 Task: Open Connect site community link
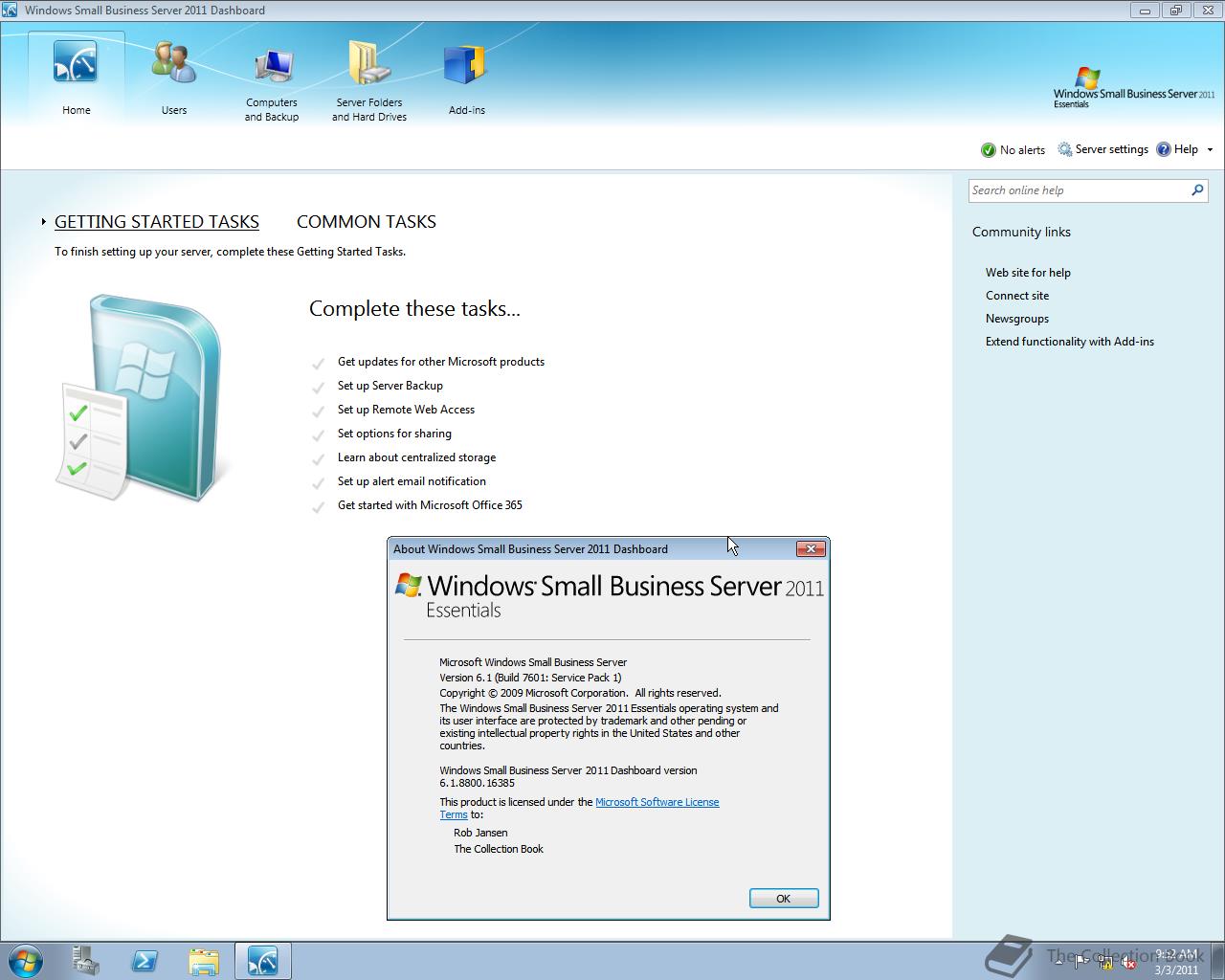coord(1017,296)
